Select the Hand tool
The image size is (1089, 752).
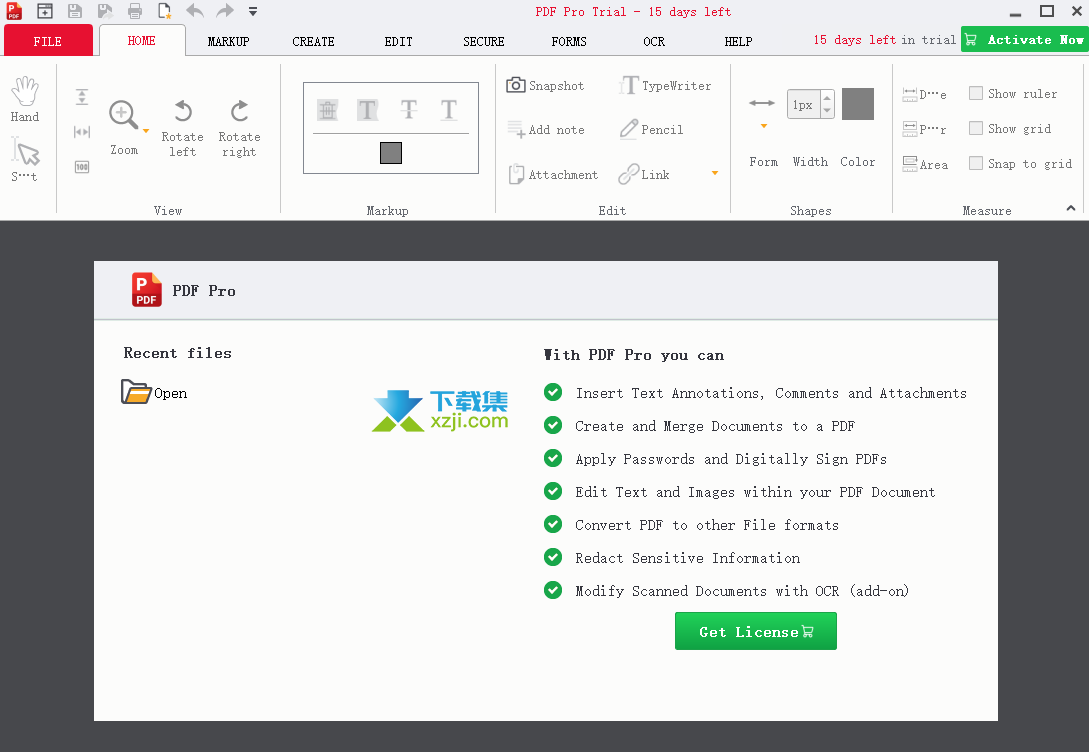25,99
